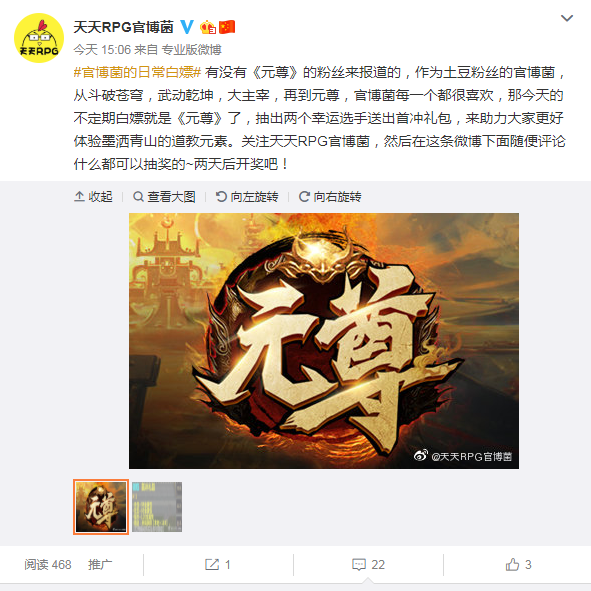Click the 天天RPG yellow chicken avatar
Image resolution: width=591 pixels, height=591 pixels.
pyautogui.click(x=39, y=38)
